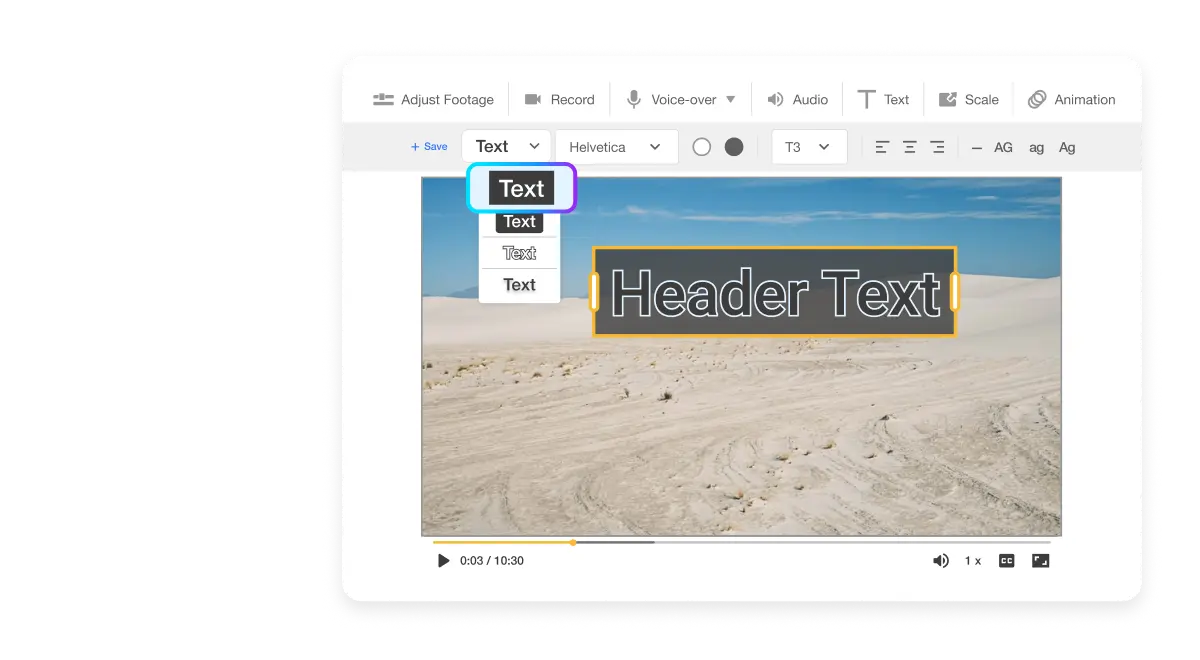
Task: Play the video
Action: [444, 561]
